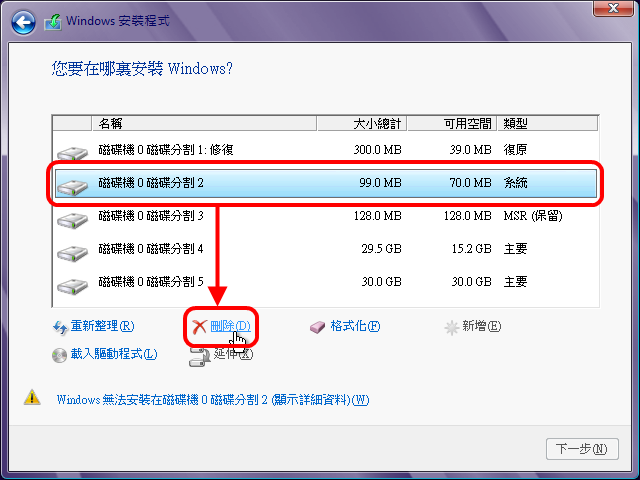
Task: Click the refresh arrows icon beside 重新整理
Action: pos(60,327)
